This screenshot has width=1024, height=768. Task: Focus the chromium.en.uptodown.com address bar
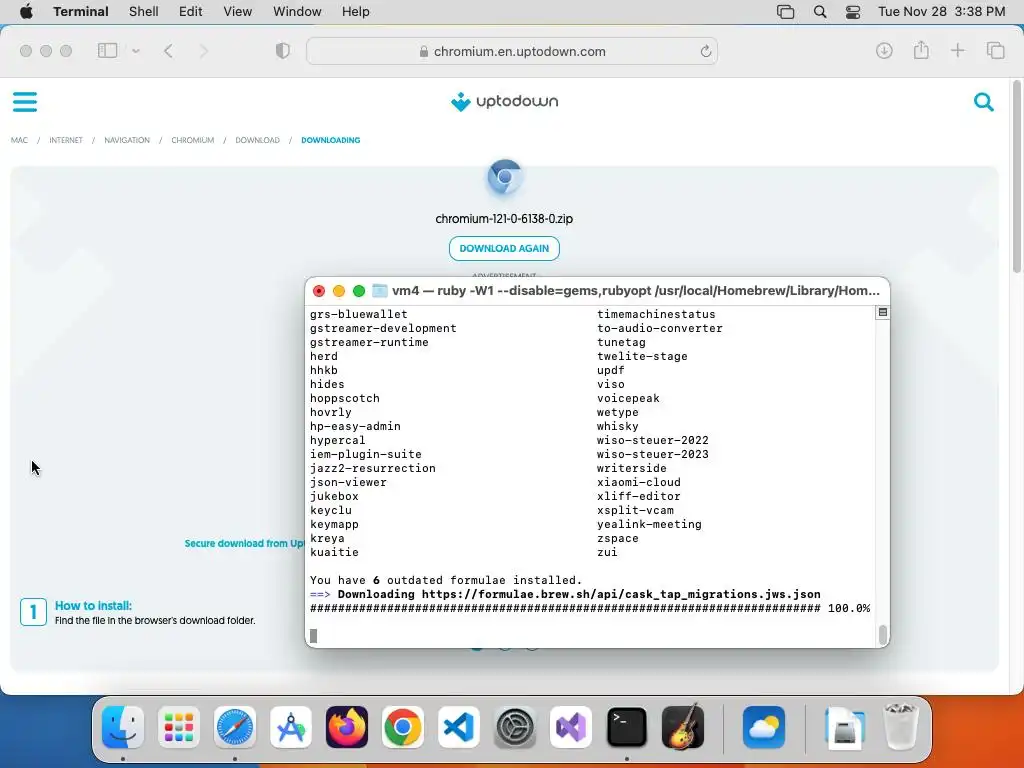(512, 51)
